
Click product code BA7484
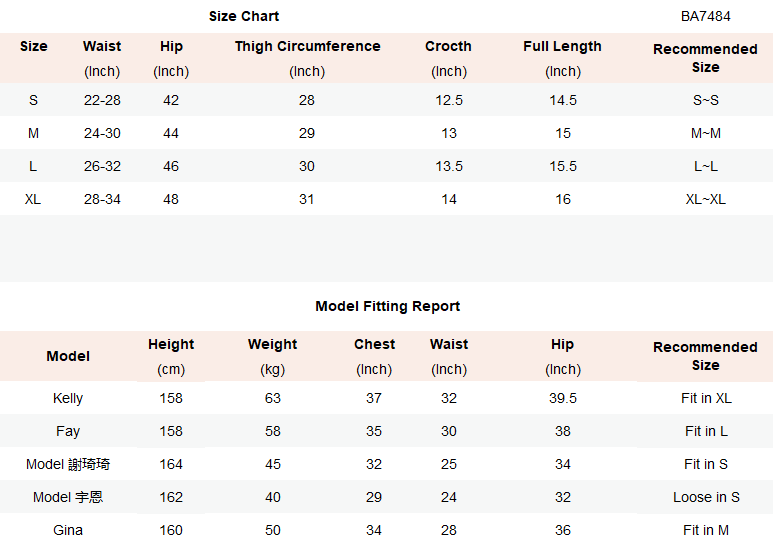point(705,16)
